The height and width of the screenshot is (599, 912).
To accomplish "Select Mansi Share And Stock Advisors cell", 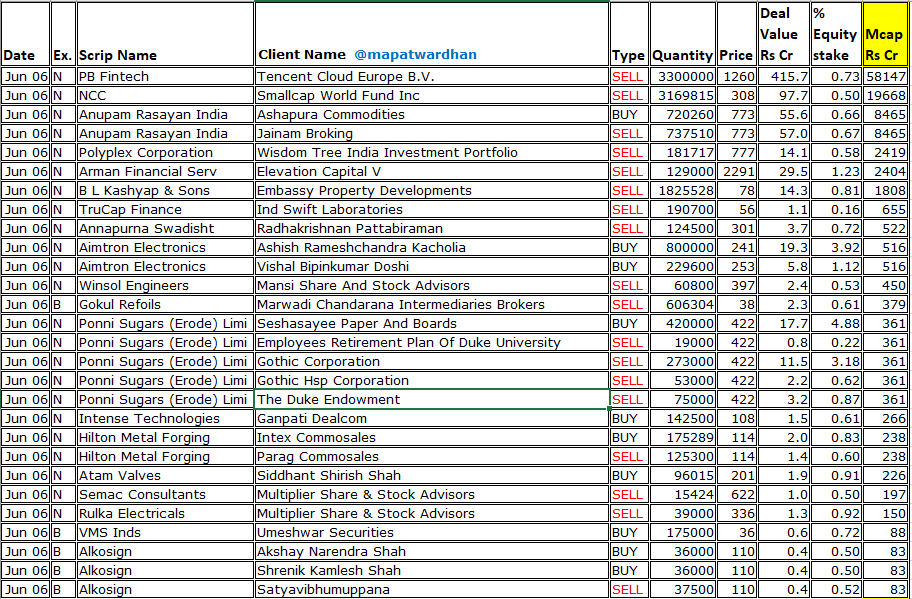I will 432,286.
